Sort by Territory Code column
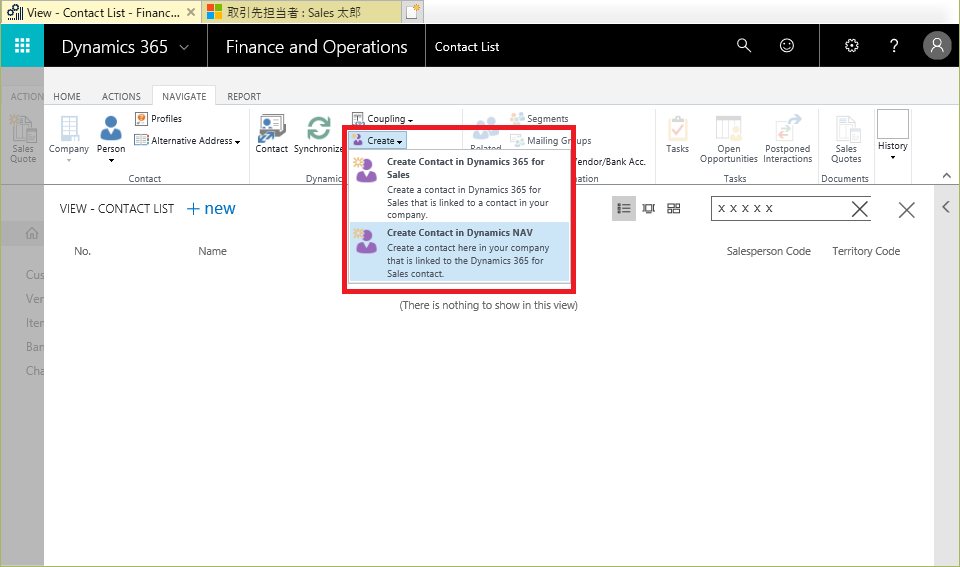The width and height of the screenshot is (960, 567). [866, 251]
